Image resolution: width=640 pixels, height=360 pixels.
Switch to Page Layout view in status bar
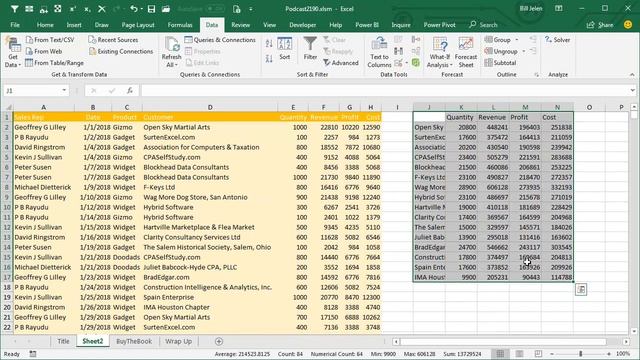coord(519,353)
